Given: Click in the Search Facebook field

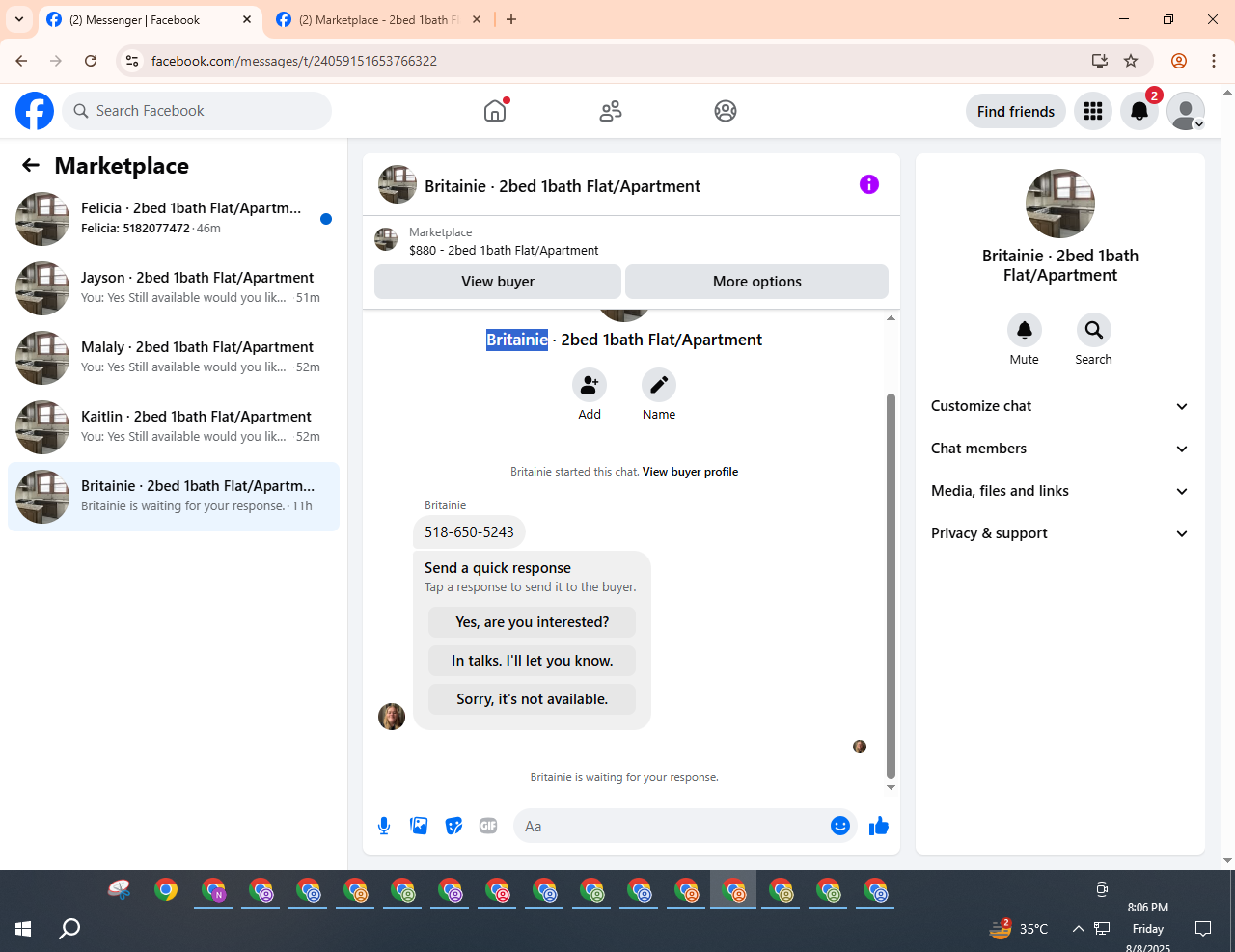Looking at the screenshot, I should click(197, 111).
